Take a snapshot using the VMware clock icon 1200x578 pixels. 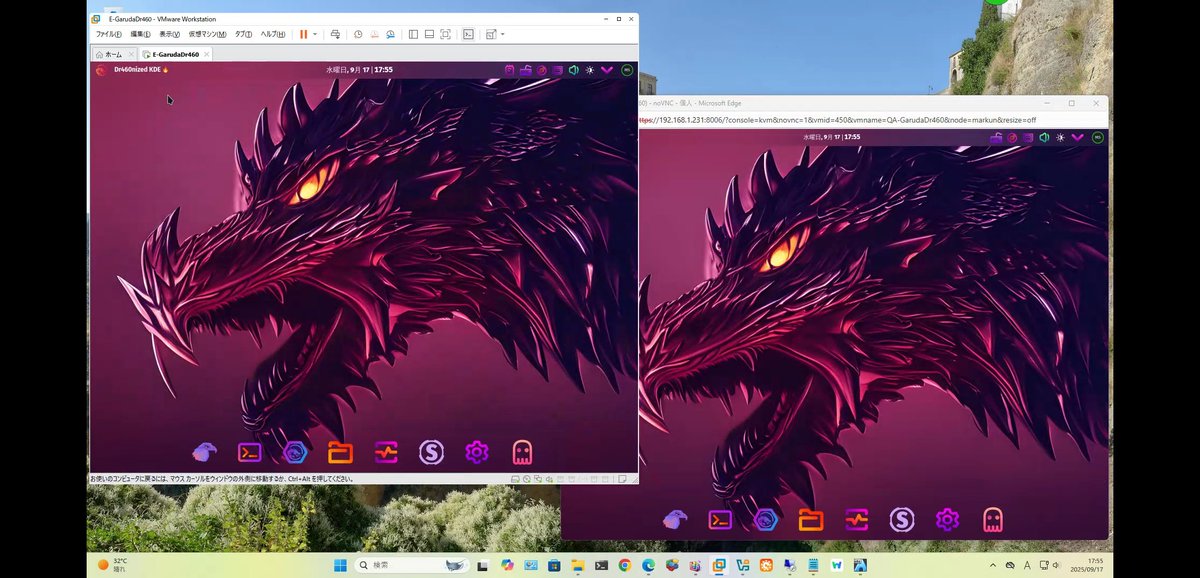[x=358, y=34]
